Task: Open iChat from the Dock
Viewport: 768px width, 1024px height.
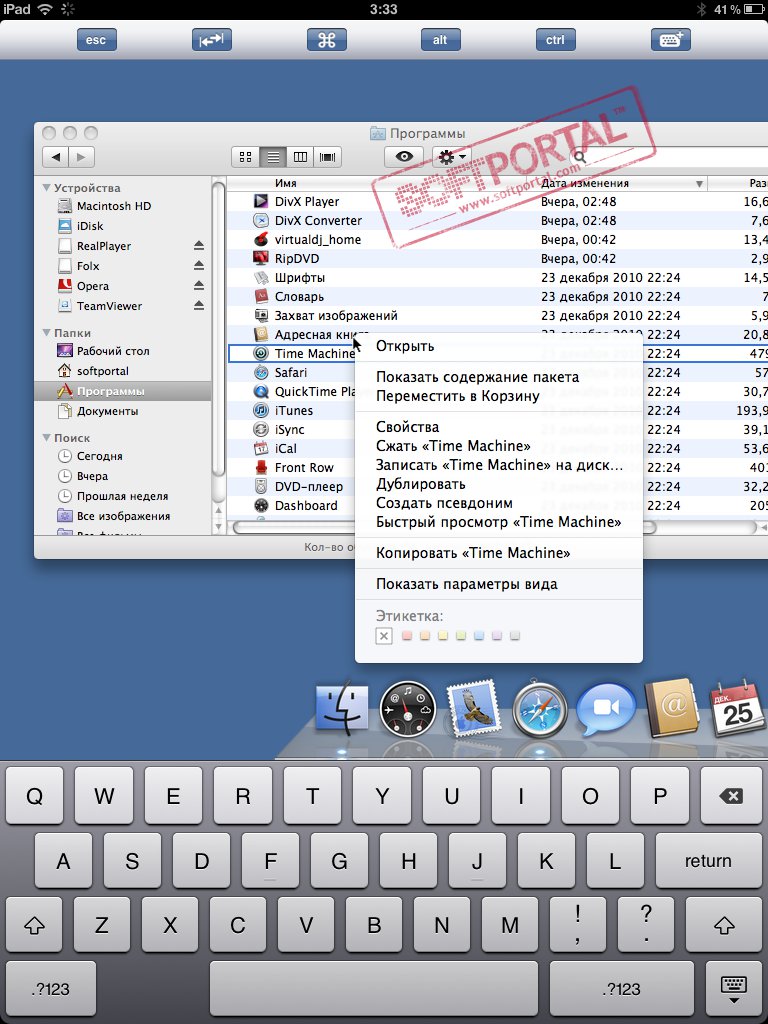Action: [x=605, y=709]
